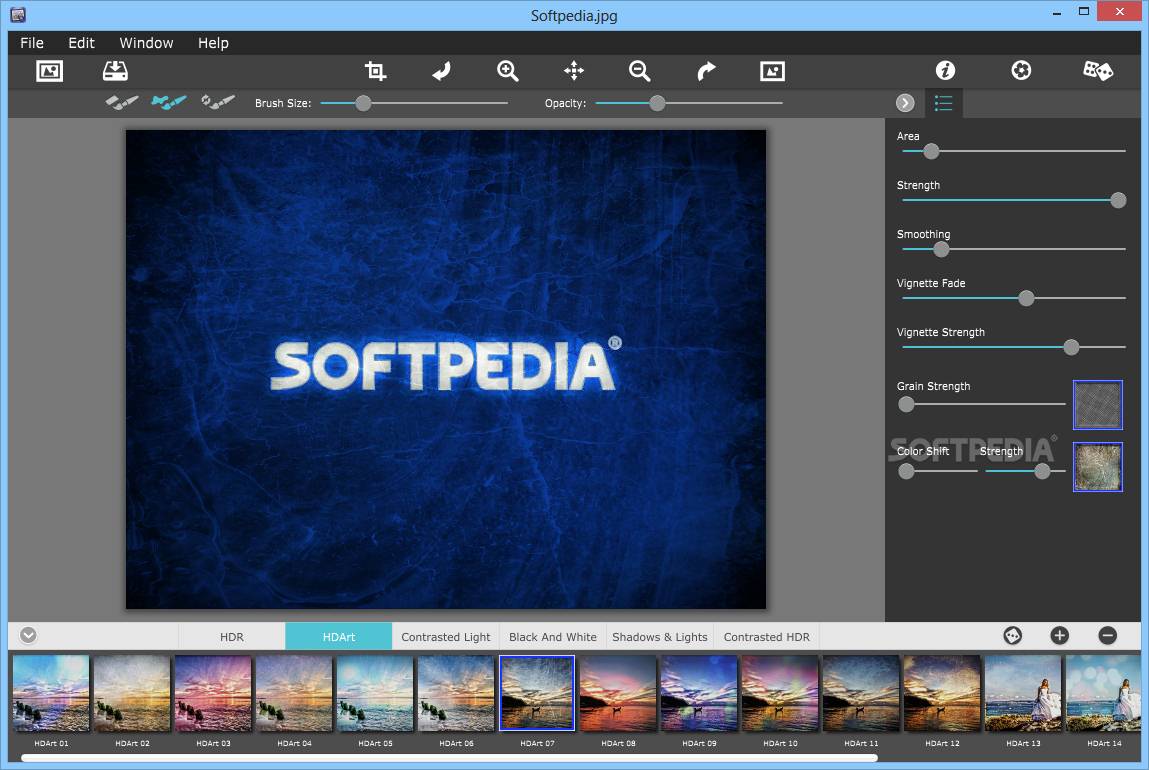Screen dimensions: 1149x770
Task: Open the Help menu
Action: 213,43
